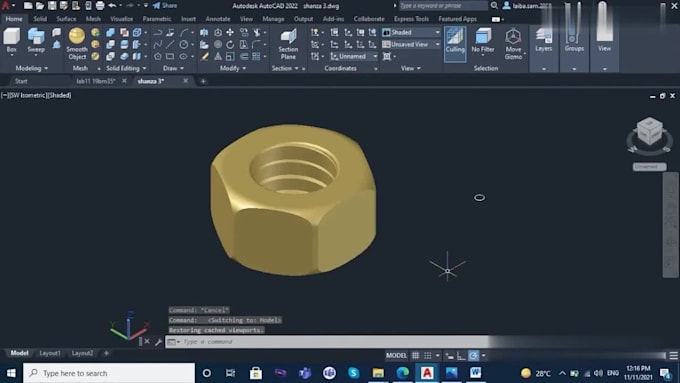Screen dimensions: 680x383
Task: Expand the Modeling panel
Action: pyautogui.click(x=31, y=68)
